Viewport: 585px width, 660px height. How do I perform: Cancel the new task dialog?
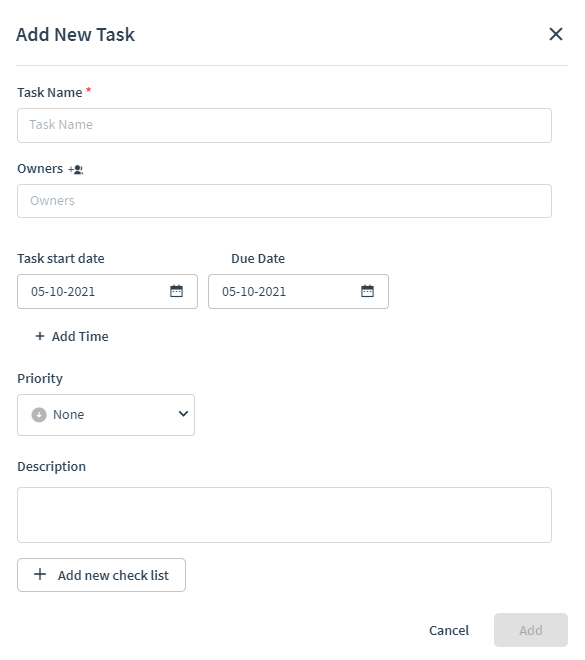click(449, 630)
